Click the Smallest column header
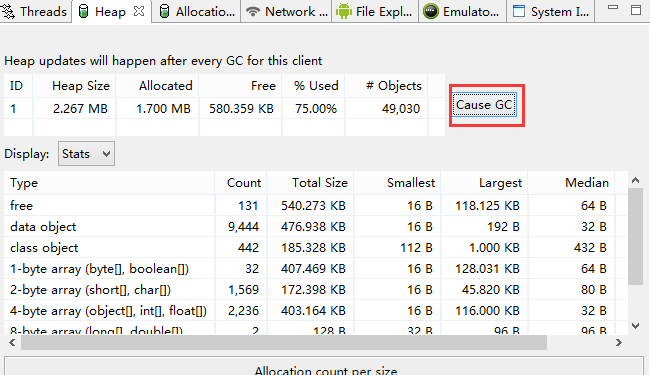Viewport: 650px width, 375px height. click(397, 183)
